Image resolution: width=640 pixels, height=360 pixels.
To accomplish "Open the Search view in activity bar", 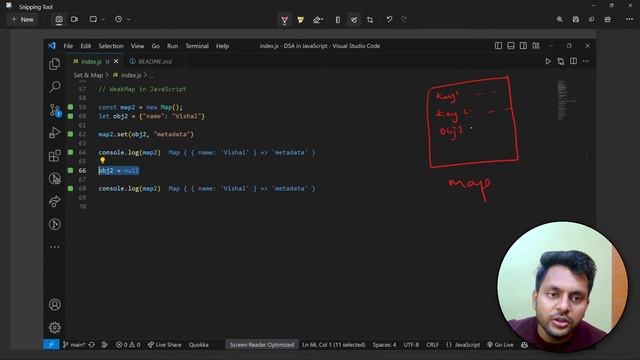I will (55, 87).
